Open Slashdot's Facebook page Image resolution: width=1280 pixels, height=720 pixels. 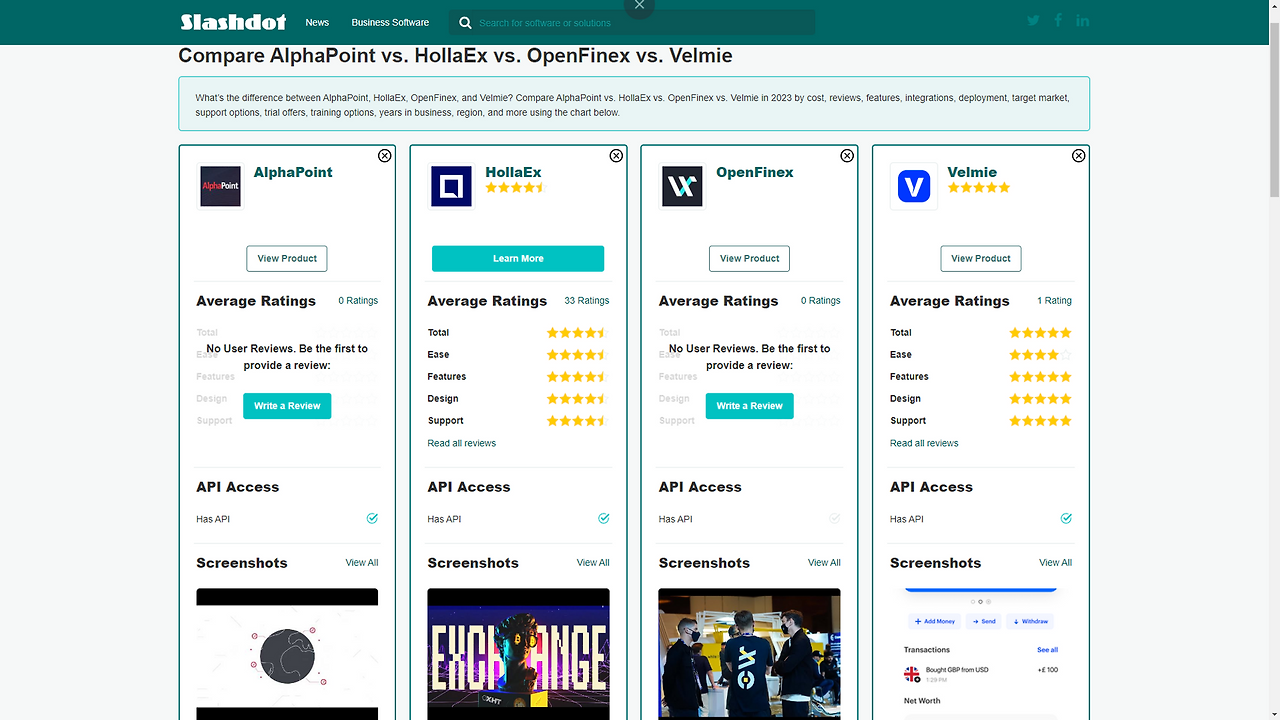[x=1058, y=21]
